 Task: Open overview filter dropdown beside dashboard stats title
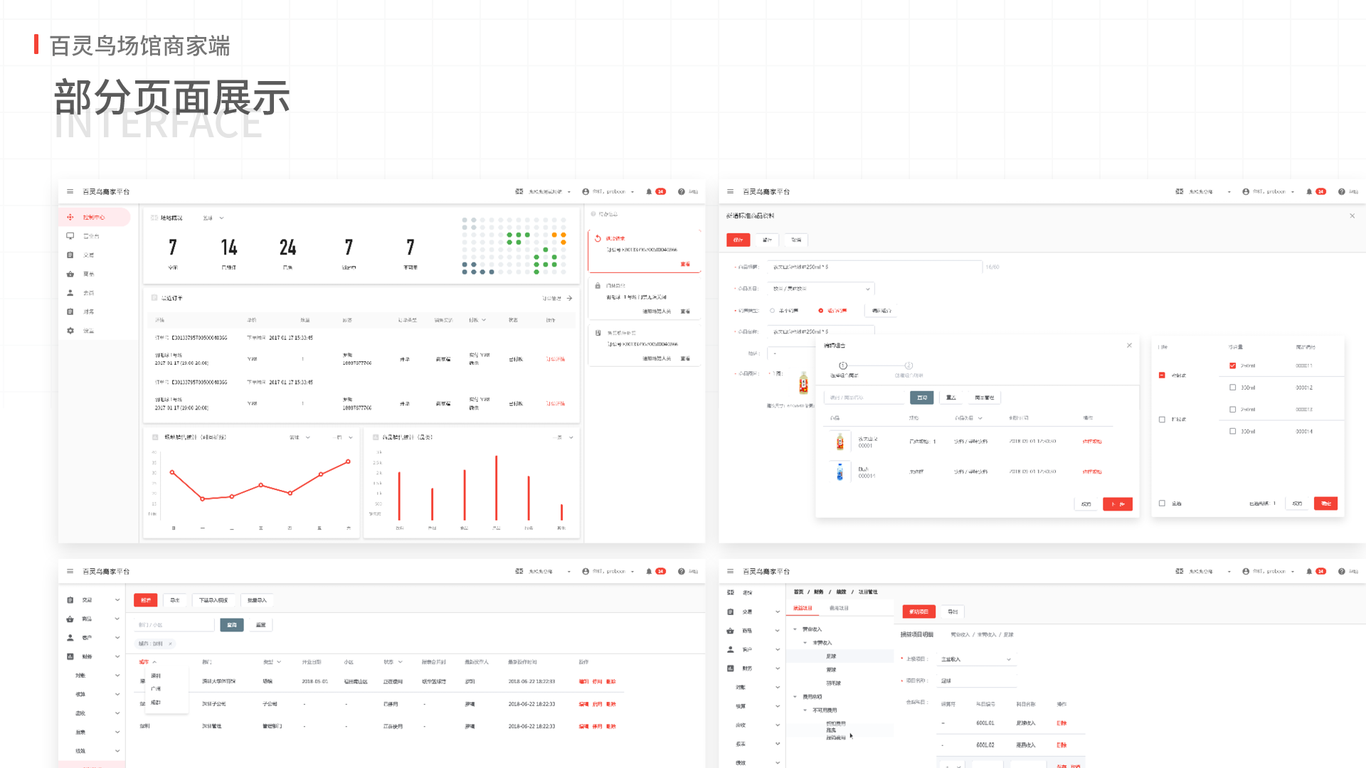click(x=213, y=218)
